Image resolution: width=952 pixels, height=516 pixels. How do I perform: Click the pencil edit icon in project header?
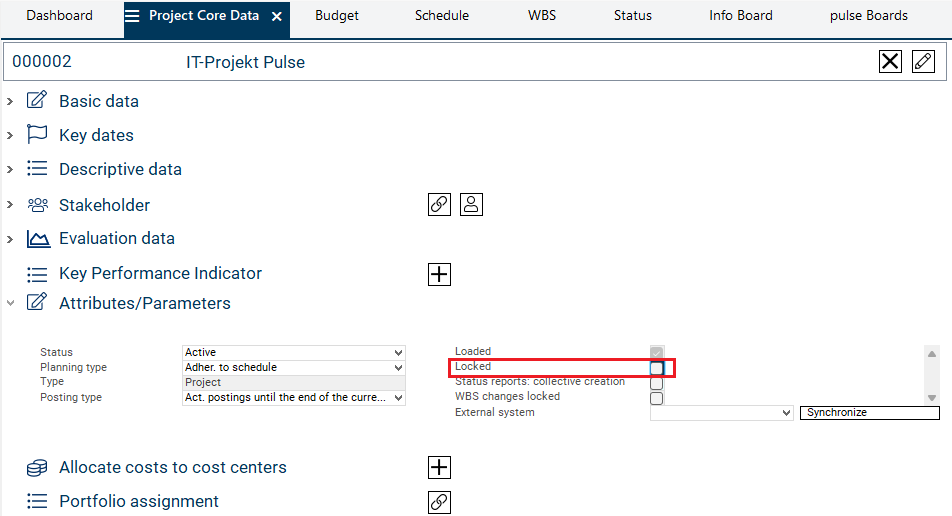point(923,62)
